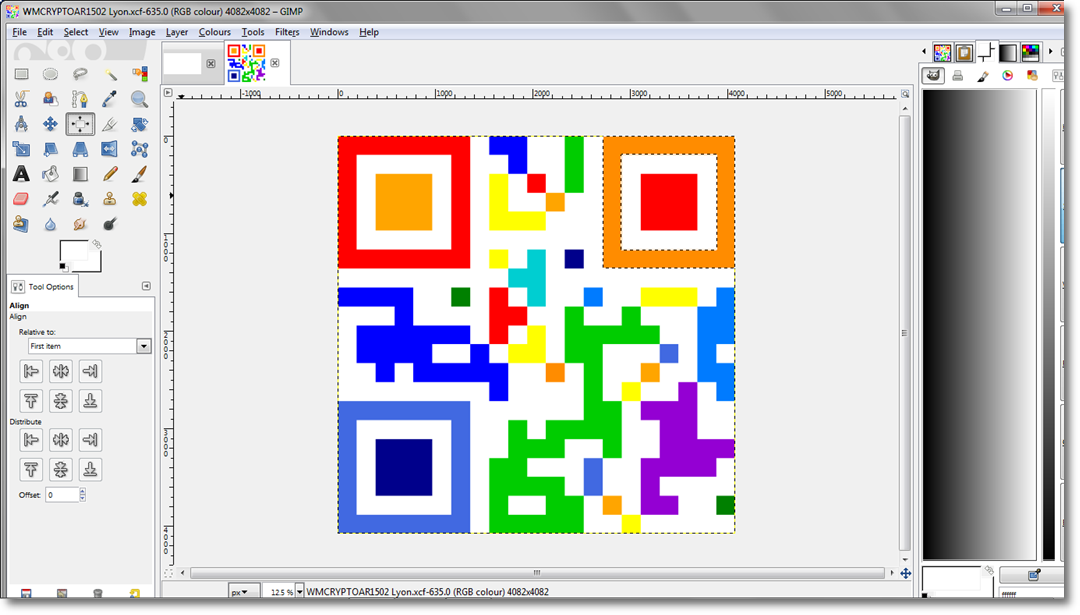The image size is (1080, 615).
Task: Activate the Airbrush tool
Action: pos(50,199)
